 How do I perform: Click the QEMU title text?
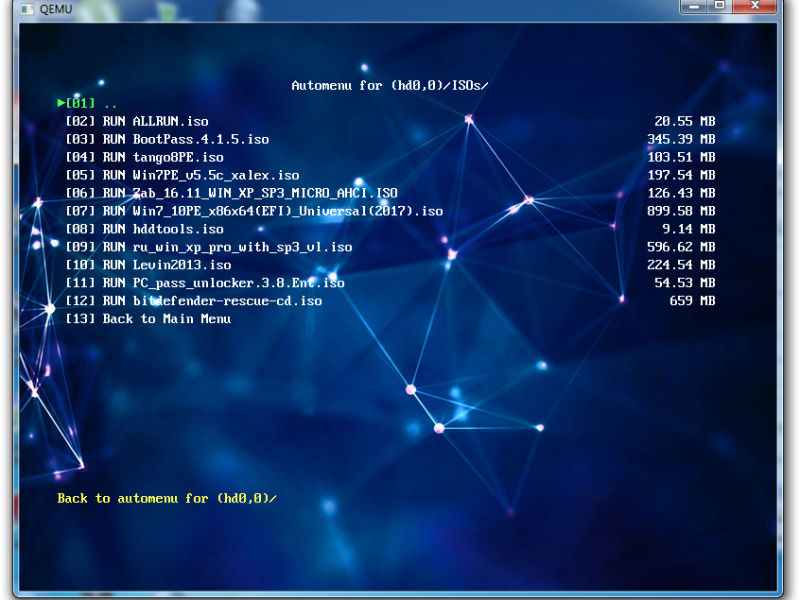click(x=56, y=9)
